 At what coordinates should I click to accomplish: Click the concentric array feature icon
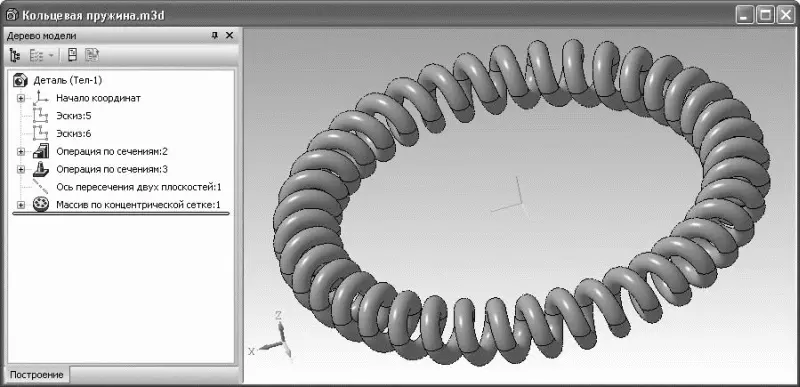[40, 205]
